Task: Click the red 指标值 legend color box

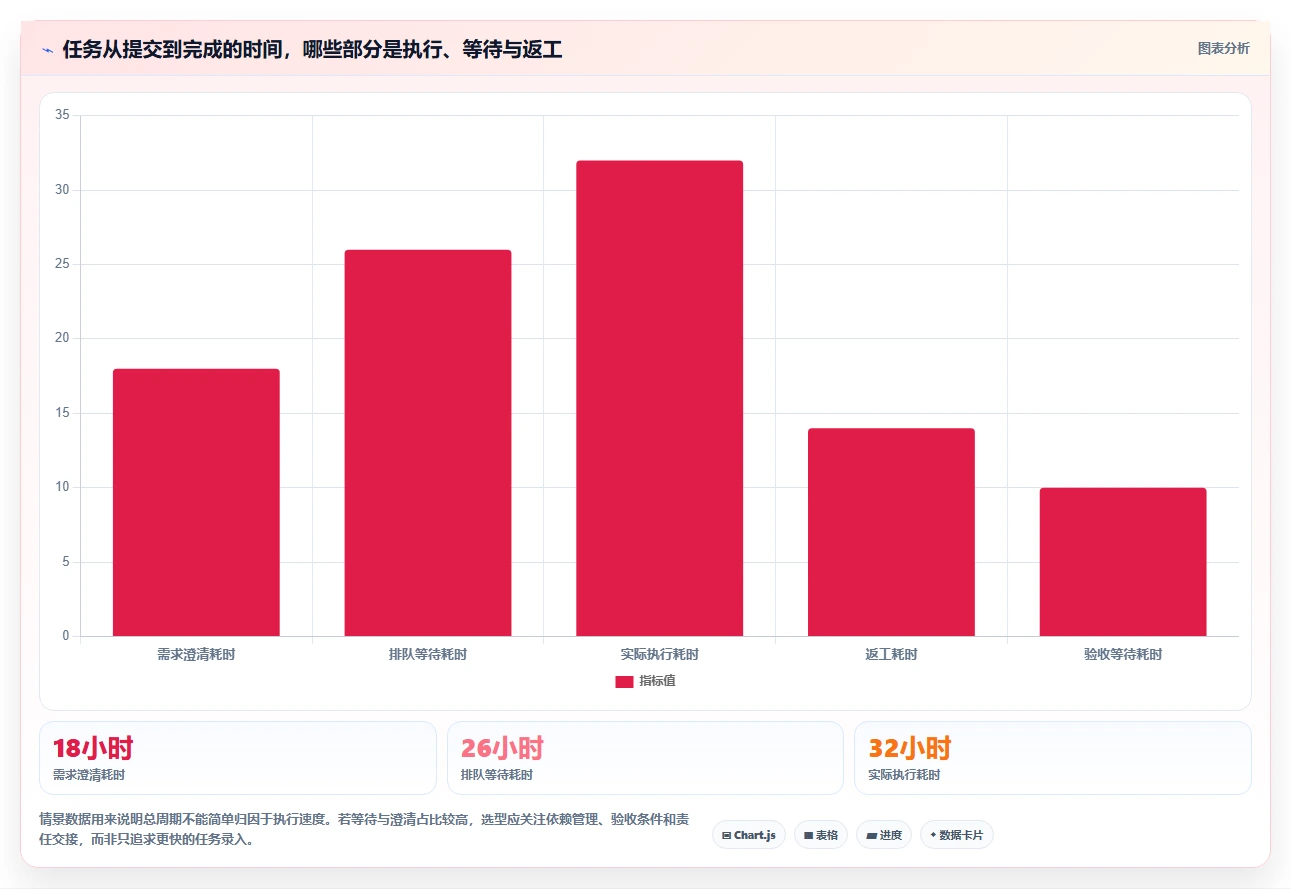Action: [x=624, y=681]
